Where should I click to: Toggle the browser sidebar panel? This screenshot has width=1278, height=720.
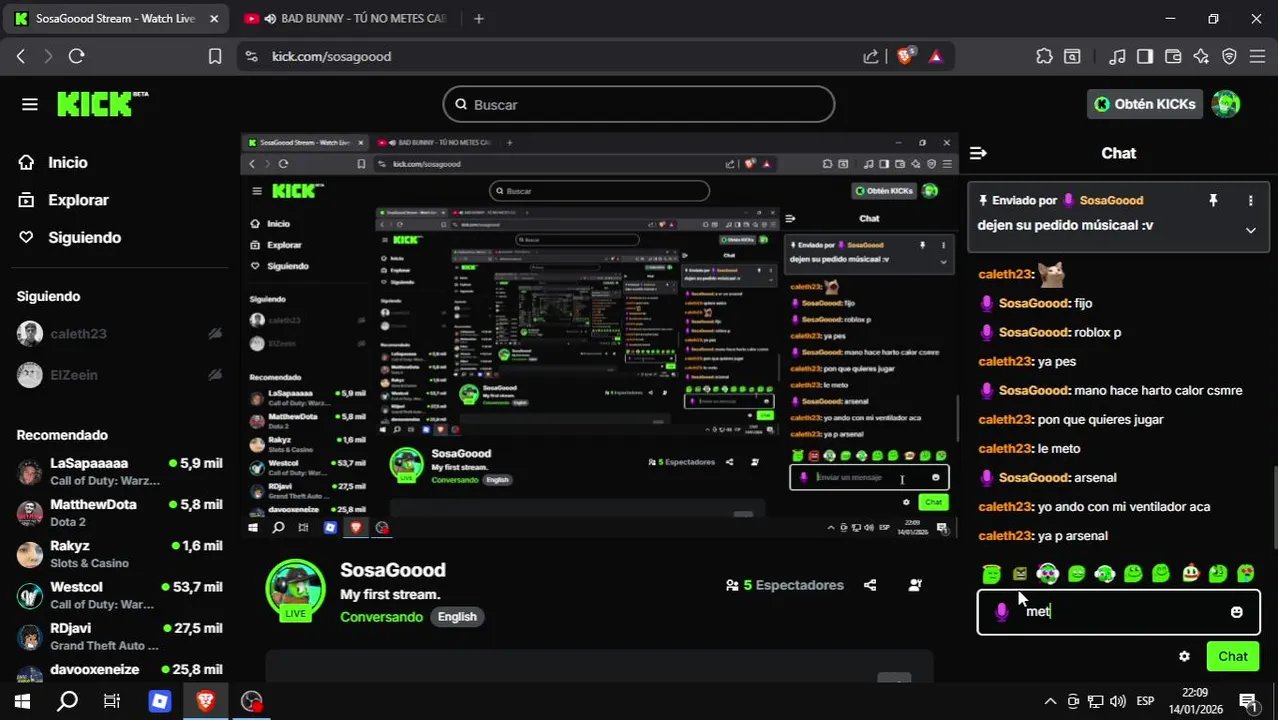(x=1145, y=57)
